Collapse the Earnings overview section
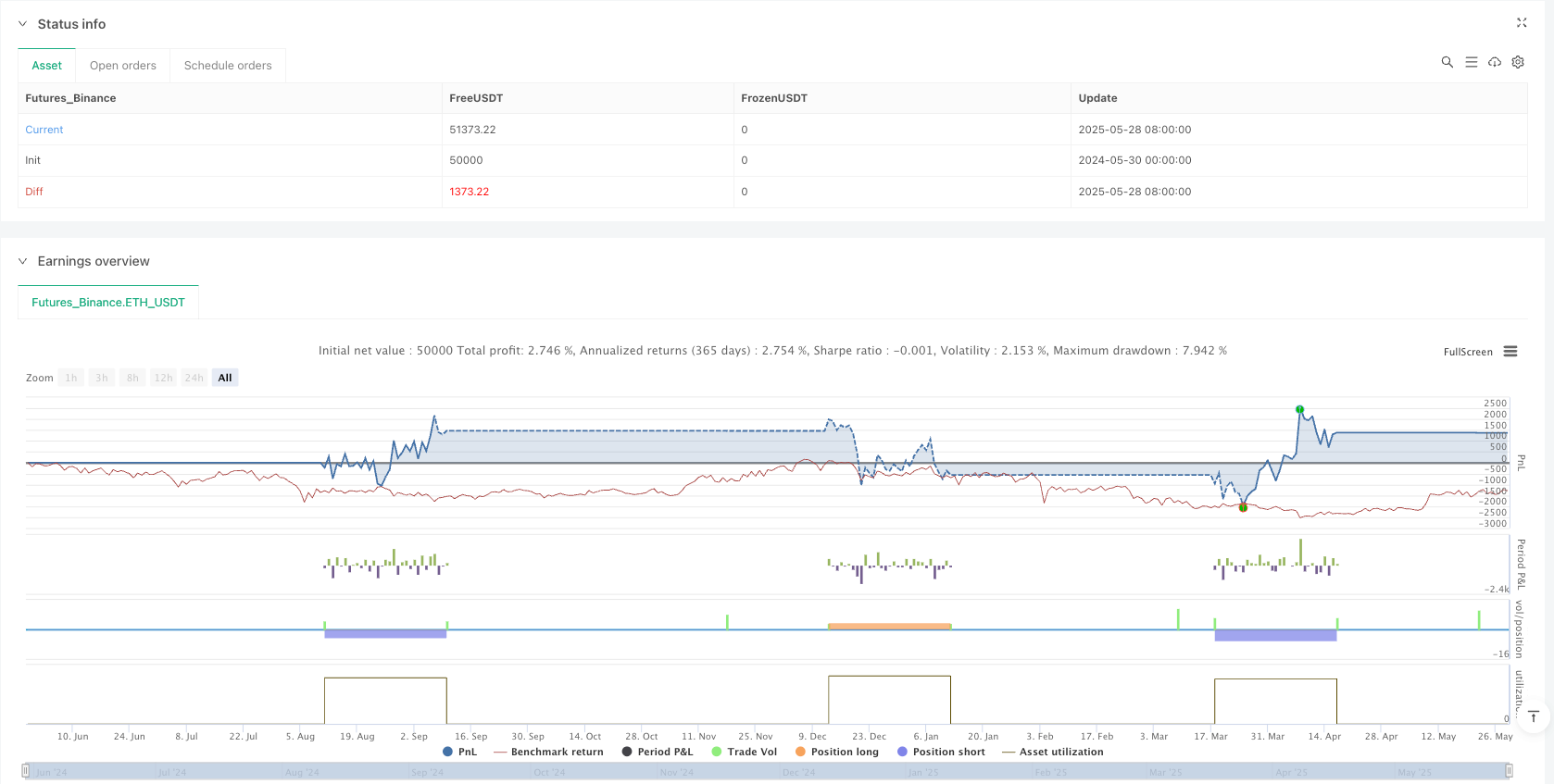The width and height of the screenshot is (1554, 784). (23, 261)
